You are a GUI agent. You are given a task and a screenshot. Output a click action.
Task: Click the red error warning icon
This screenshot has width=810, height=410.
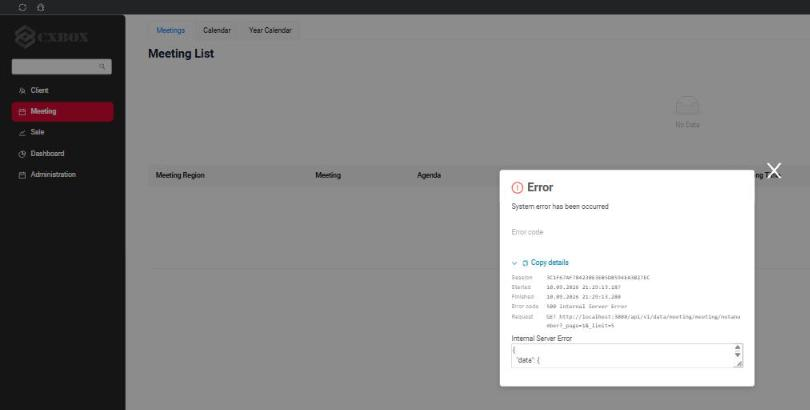[517, 187]
